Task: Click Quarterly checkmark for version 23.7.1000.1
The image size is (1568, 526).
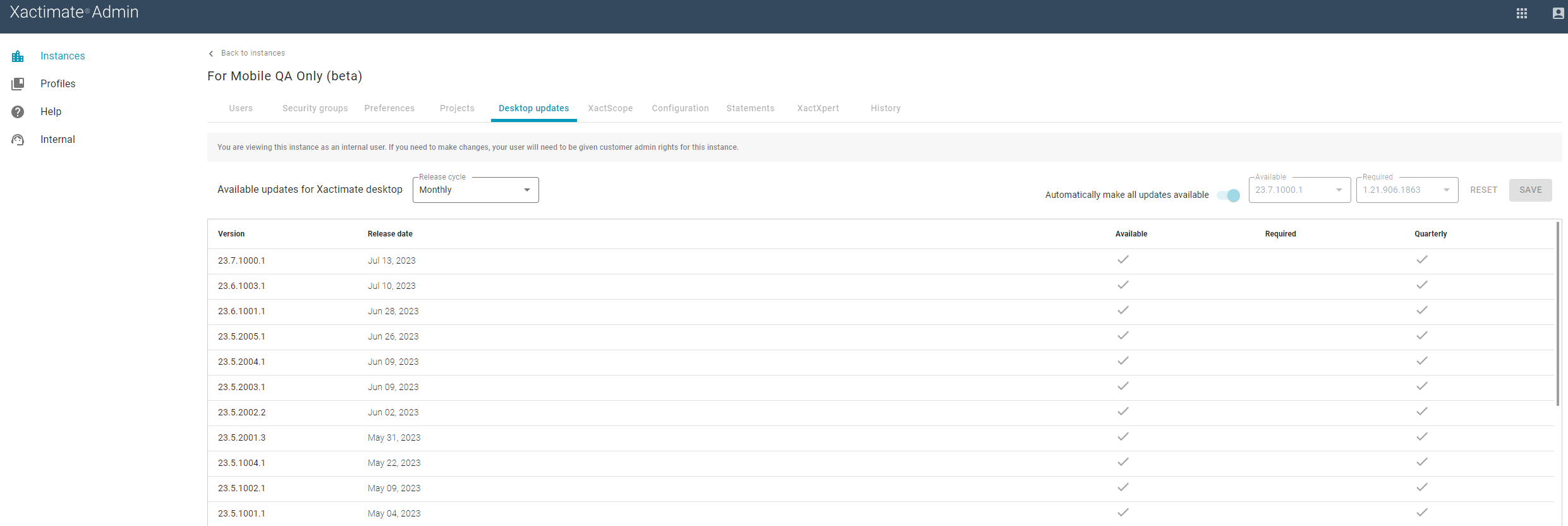Action: (x=1422, y=260)
